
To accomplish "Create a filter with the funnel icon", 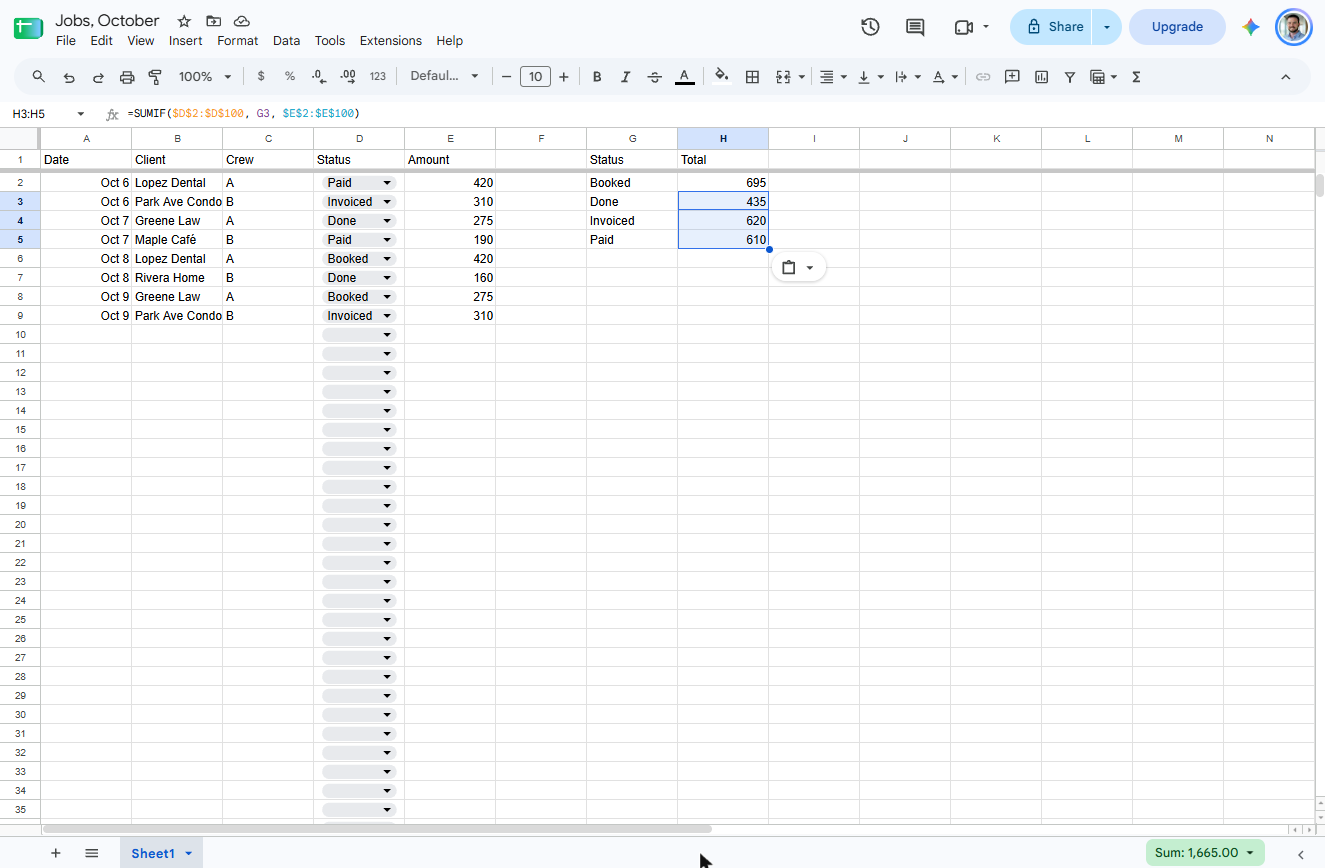I will [1070, 77].
